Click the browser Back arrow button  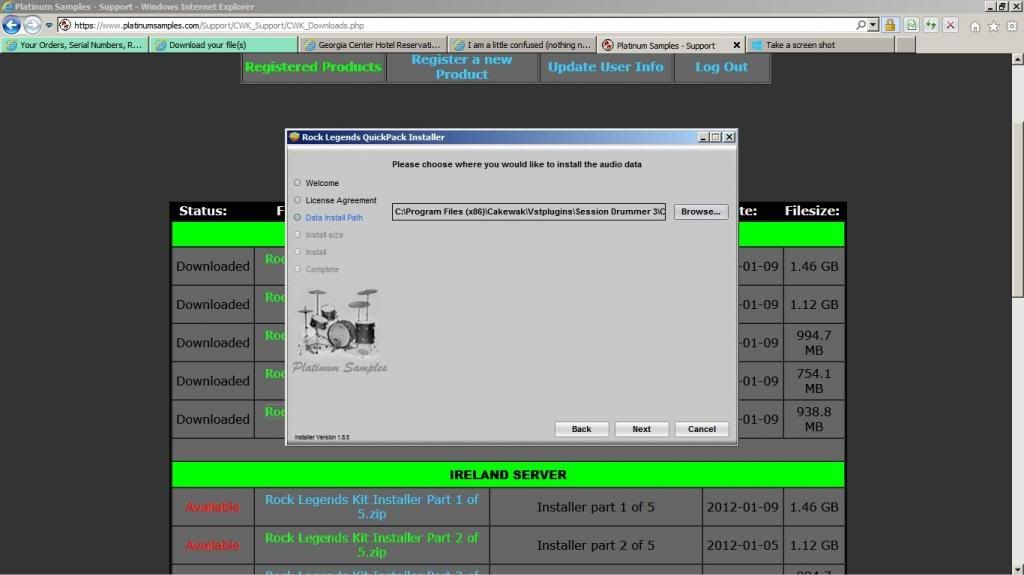click(x=12, y=25)
